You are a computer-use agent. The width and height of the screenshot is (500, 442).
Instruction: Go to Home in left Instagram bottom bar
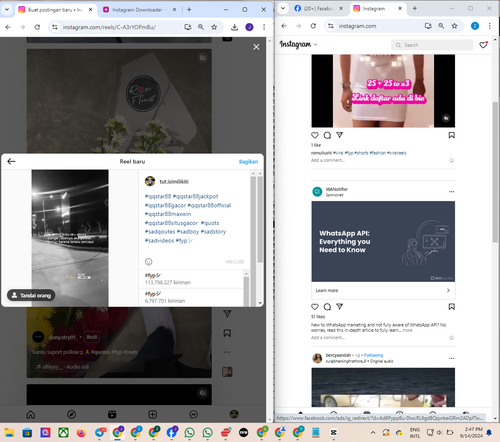tap(31, 414)
